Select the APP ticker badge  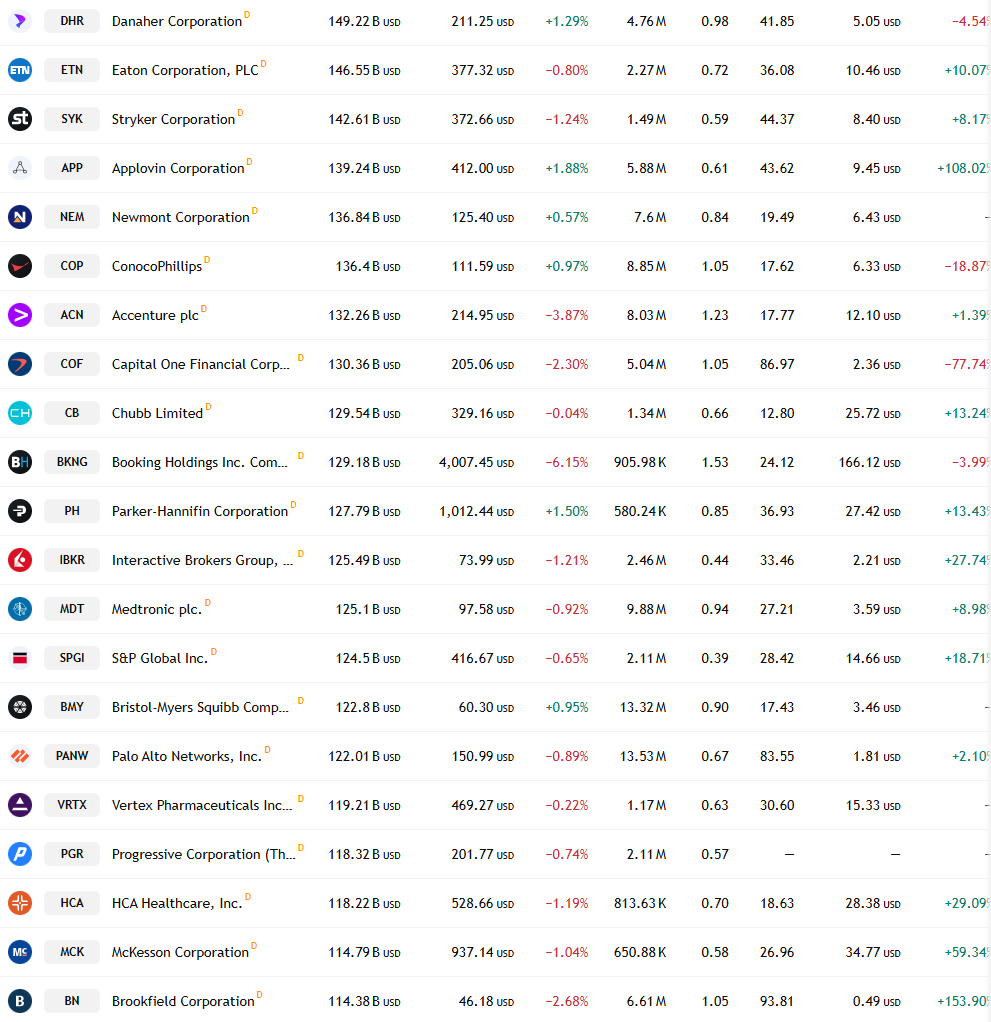coord(72,168)
